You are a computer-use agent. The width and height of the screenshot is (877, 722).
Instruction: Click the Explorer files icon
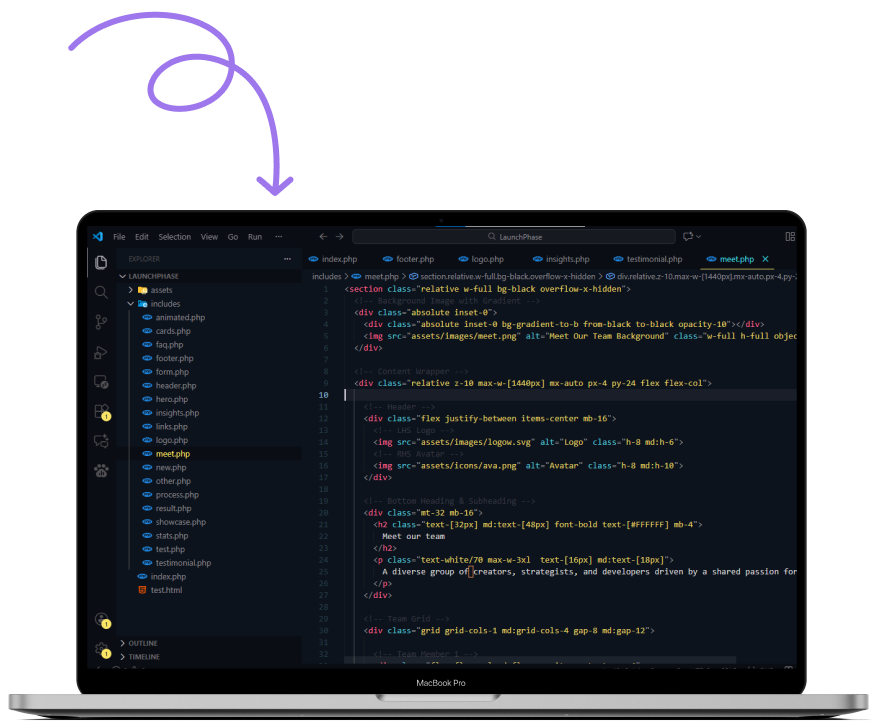coord(101,262)
